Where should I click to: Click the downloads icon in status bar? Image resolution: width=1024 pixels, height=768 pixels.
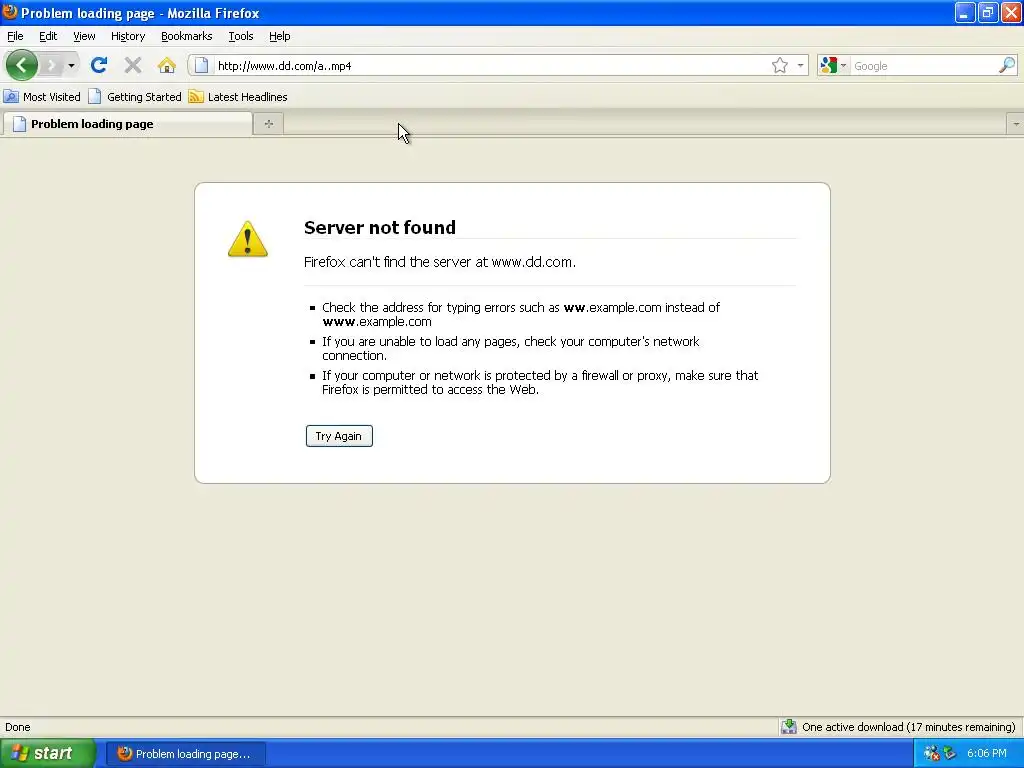click(789, 727)
